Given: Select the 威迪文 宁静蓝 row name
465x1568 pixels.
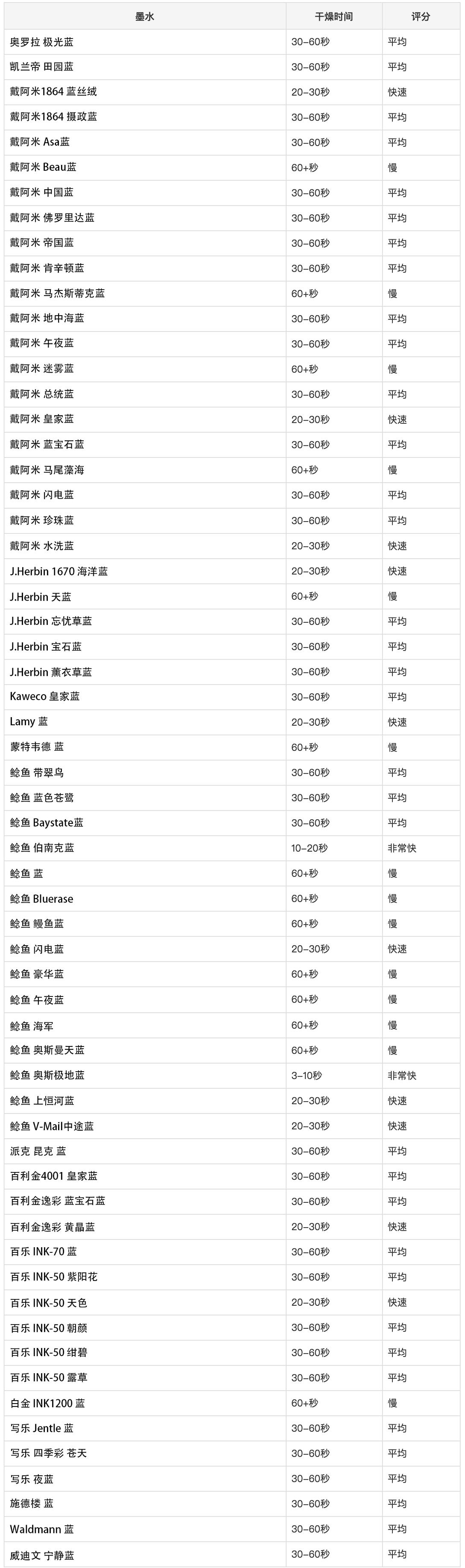Looking at the screenshot, I should click(42, 1555).
